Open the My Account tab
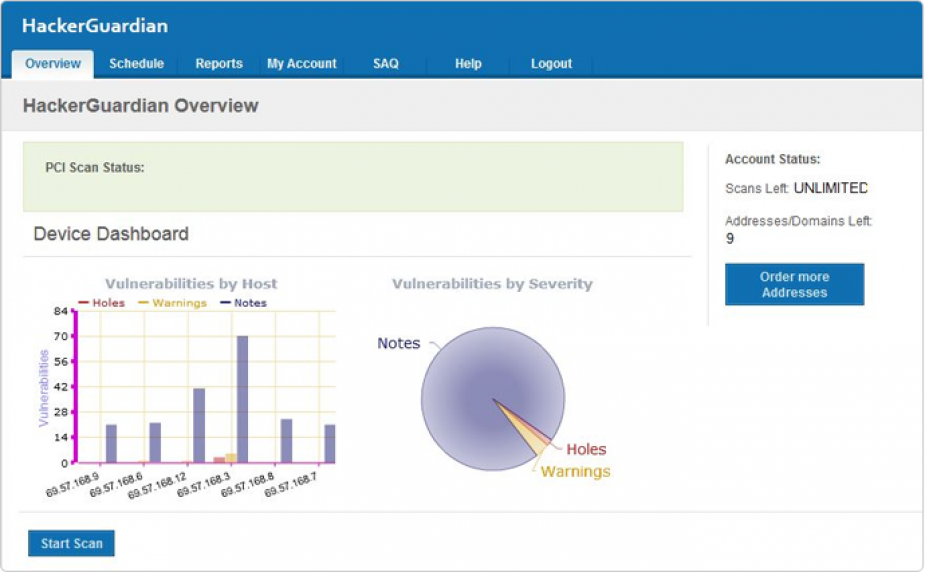 point(301,64)
